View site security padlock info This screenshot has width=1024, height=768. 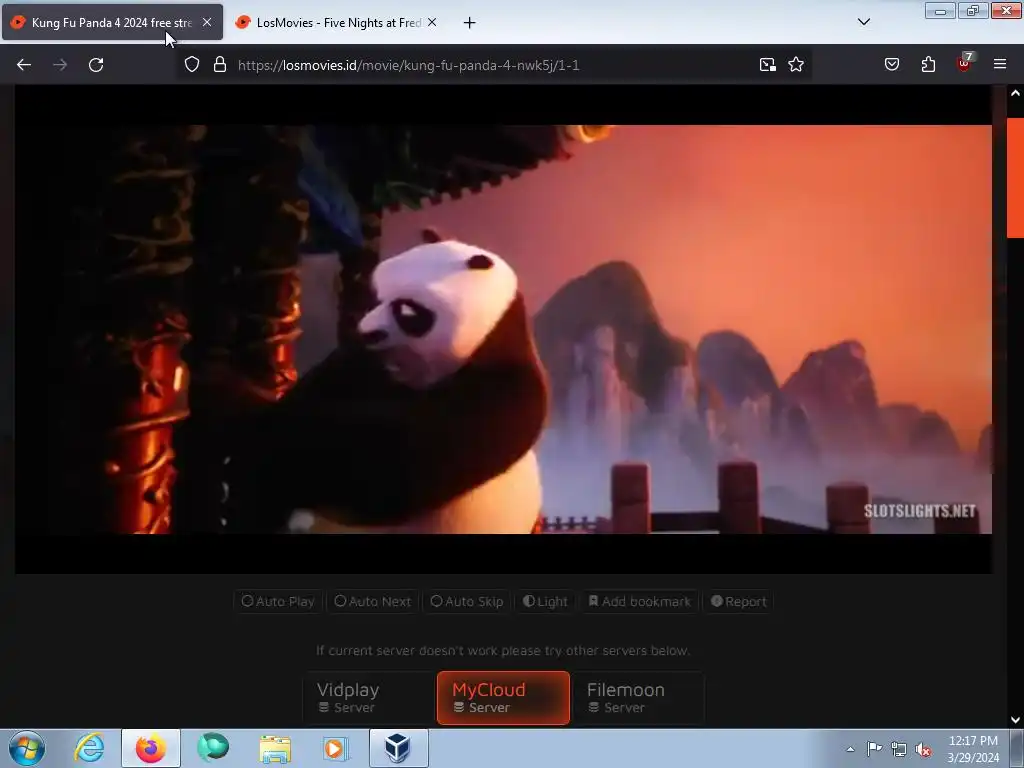[x=220, y=65]
